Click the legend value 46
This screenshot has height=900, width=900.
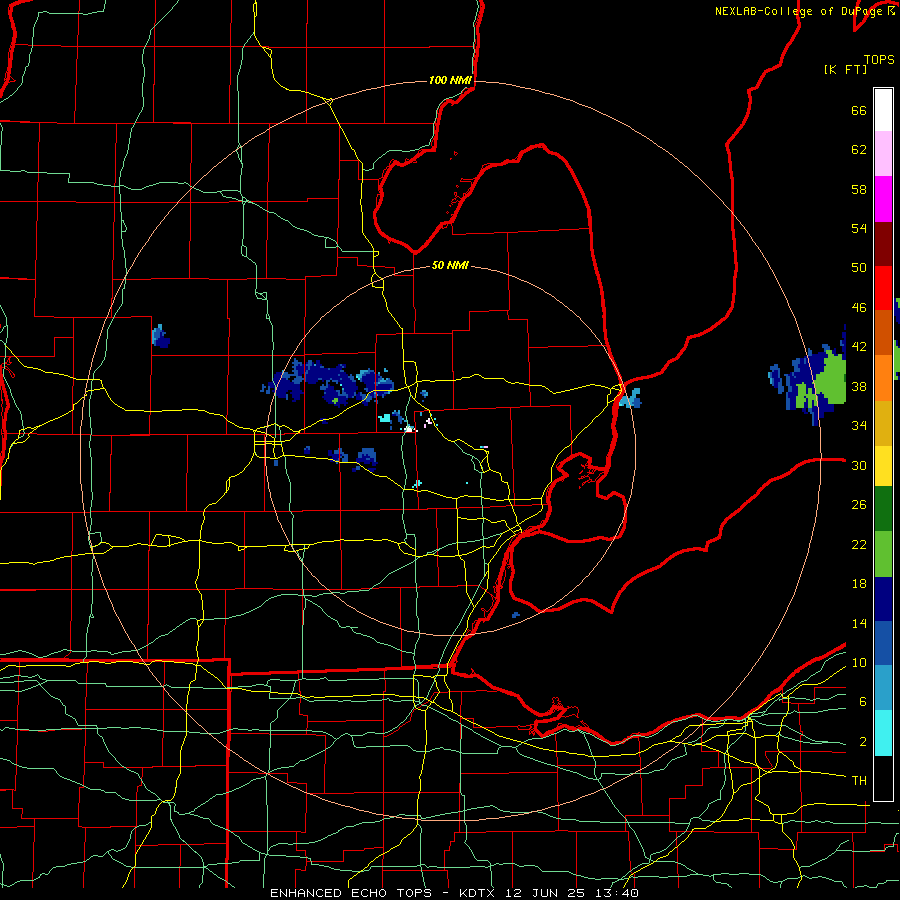pos(859,308)
